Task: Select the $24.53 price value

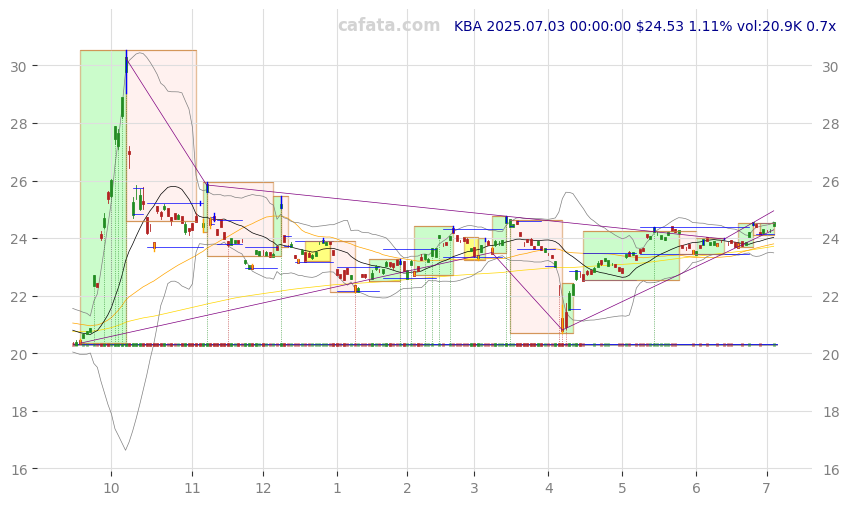Action: point(659,25)
